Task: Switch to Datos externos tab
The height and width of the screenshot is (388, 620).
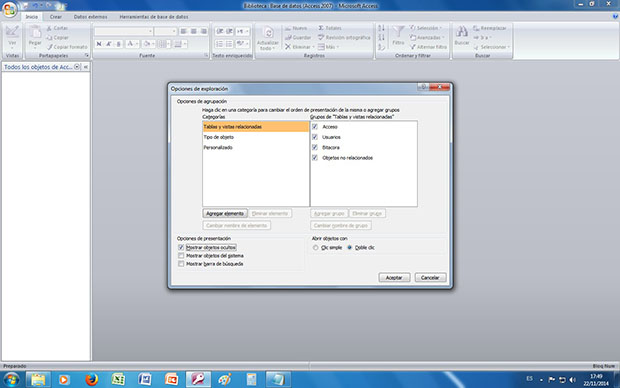Action: [x=90, y=17]
